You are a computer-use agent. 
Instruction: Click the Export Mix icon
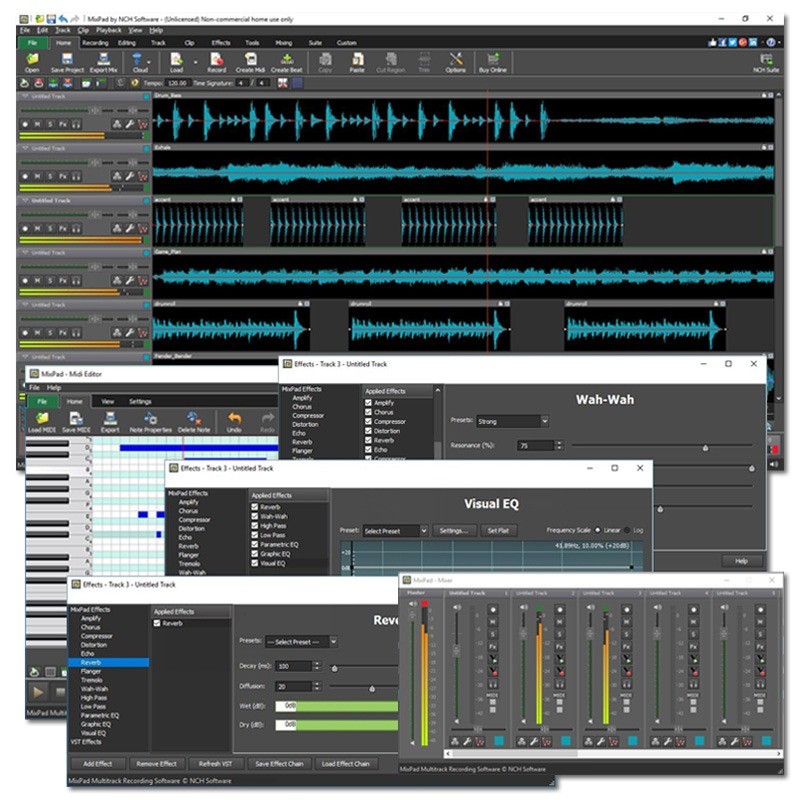pos(104,63)
